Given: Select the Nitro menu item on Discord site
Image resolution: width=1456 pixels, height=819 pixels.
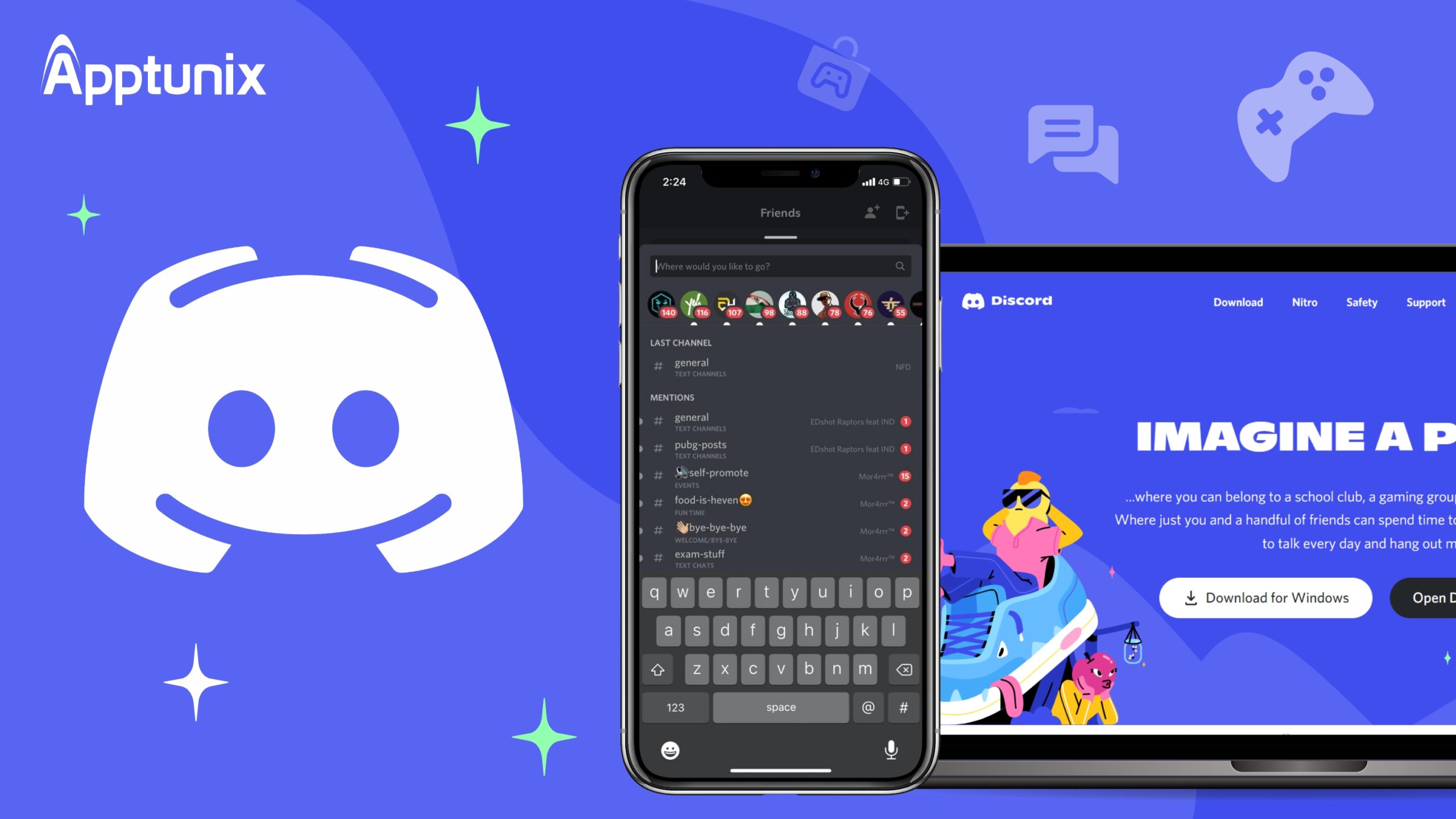Looking at the screenshot, I should tap(1305, 302).
